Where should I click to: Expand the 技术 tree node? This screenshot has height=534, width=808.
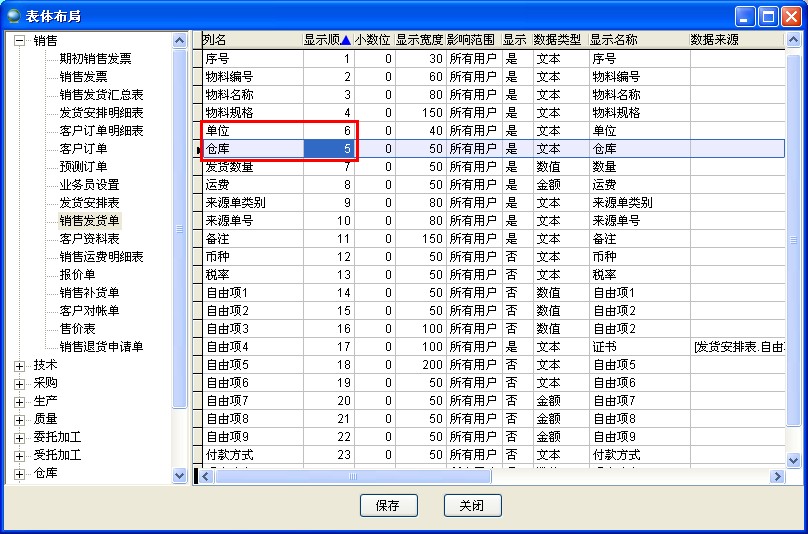point(19,366)
